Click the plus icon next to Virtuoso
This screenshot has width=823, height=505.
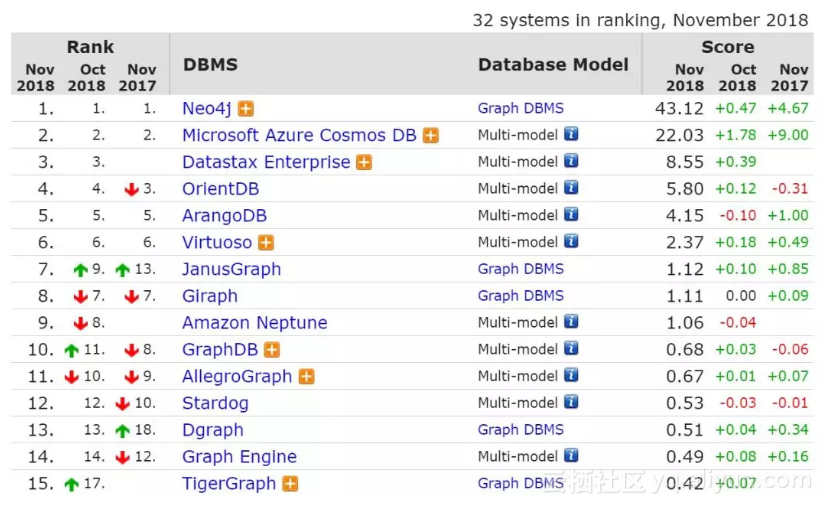click(266, 243)
